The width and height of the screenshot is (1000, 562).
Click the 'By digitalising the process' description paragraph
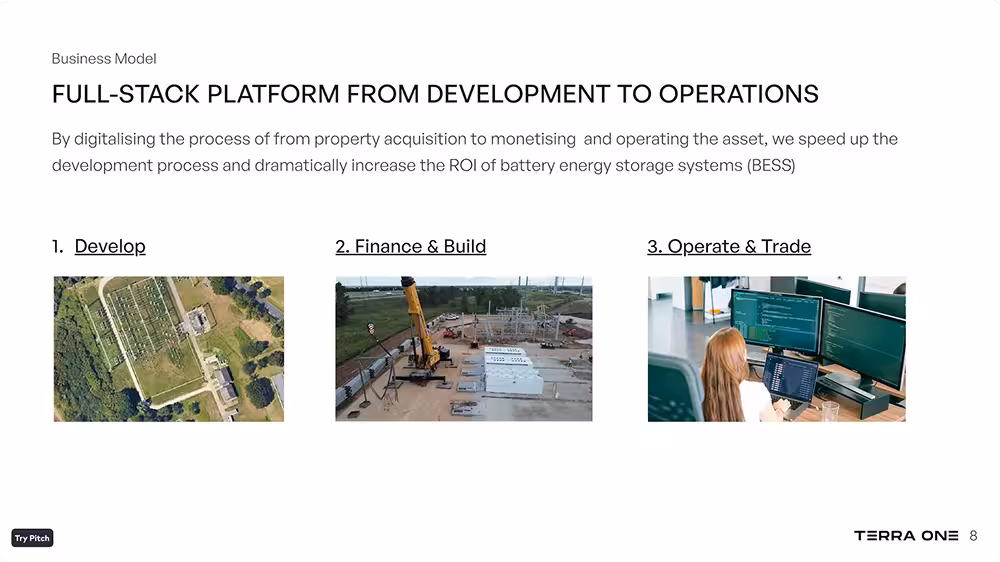click(x=474, y=152)
